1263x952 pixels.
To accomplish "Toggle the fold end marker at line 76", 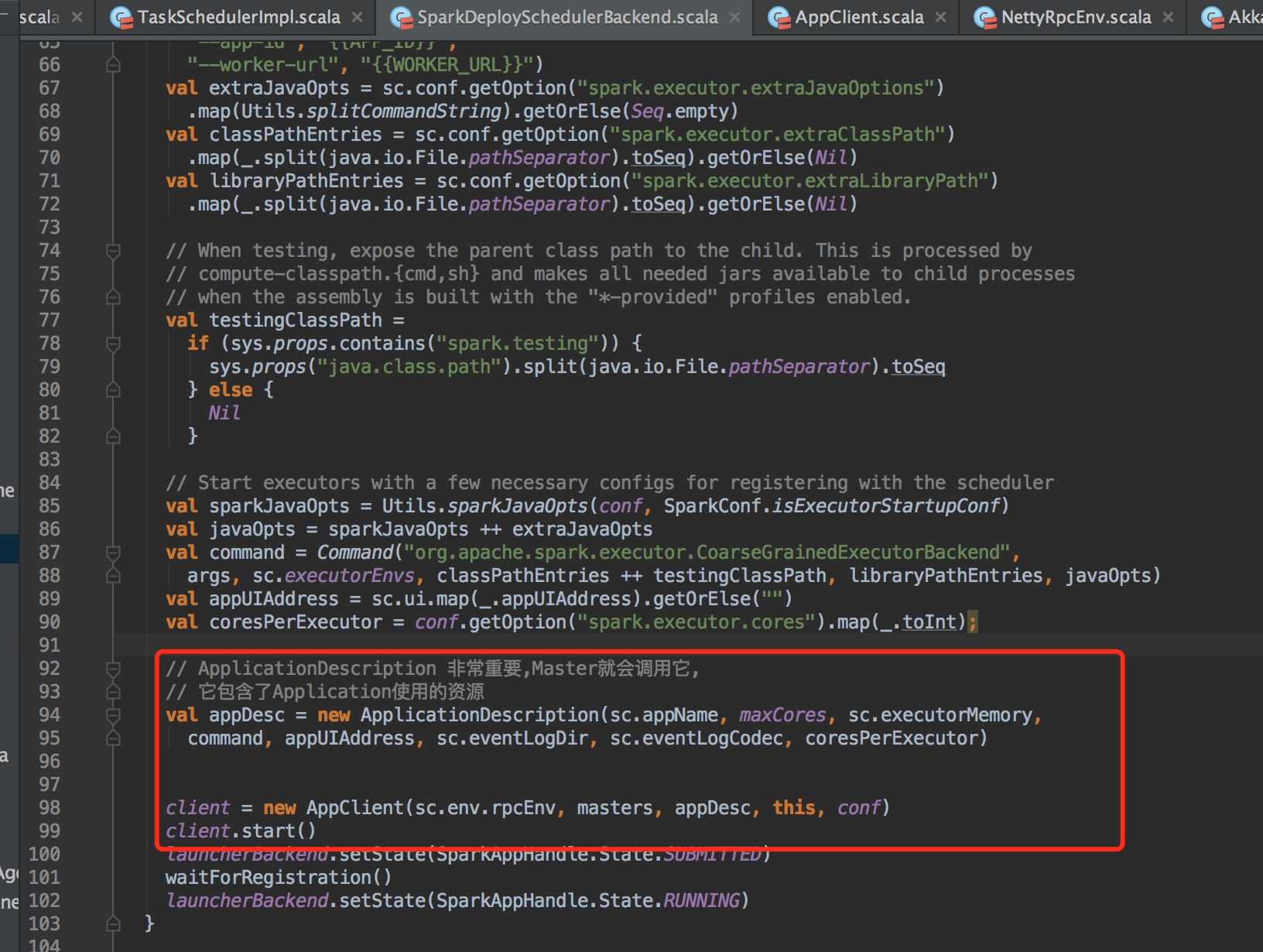I will [113, 297].
